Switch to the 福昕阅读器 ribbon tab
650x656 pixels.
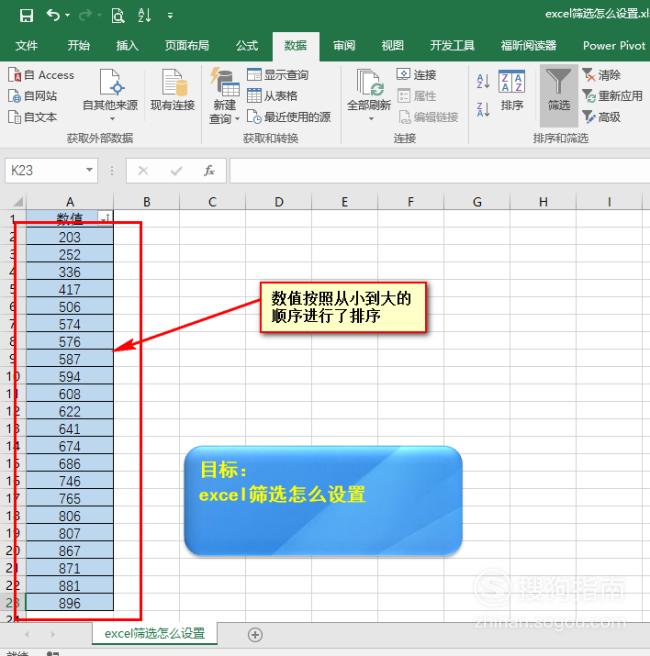click(529, 45)
